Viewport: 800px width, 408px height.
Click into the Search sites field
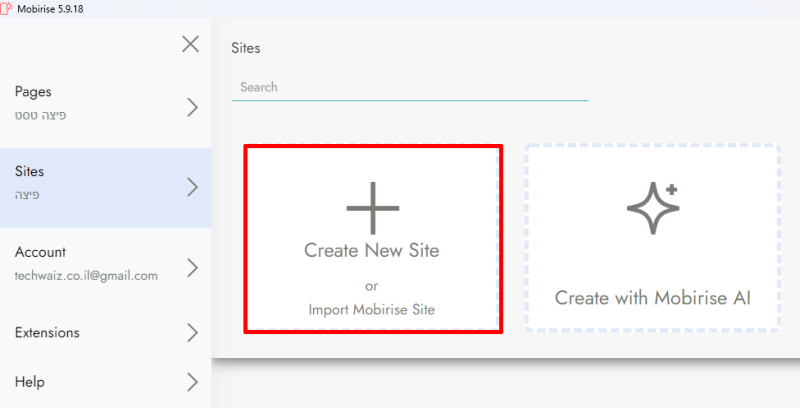(410, 87)
